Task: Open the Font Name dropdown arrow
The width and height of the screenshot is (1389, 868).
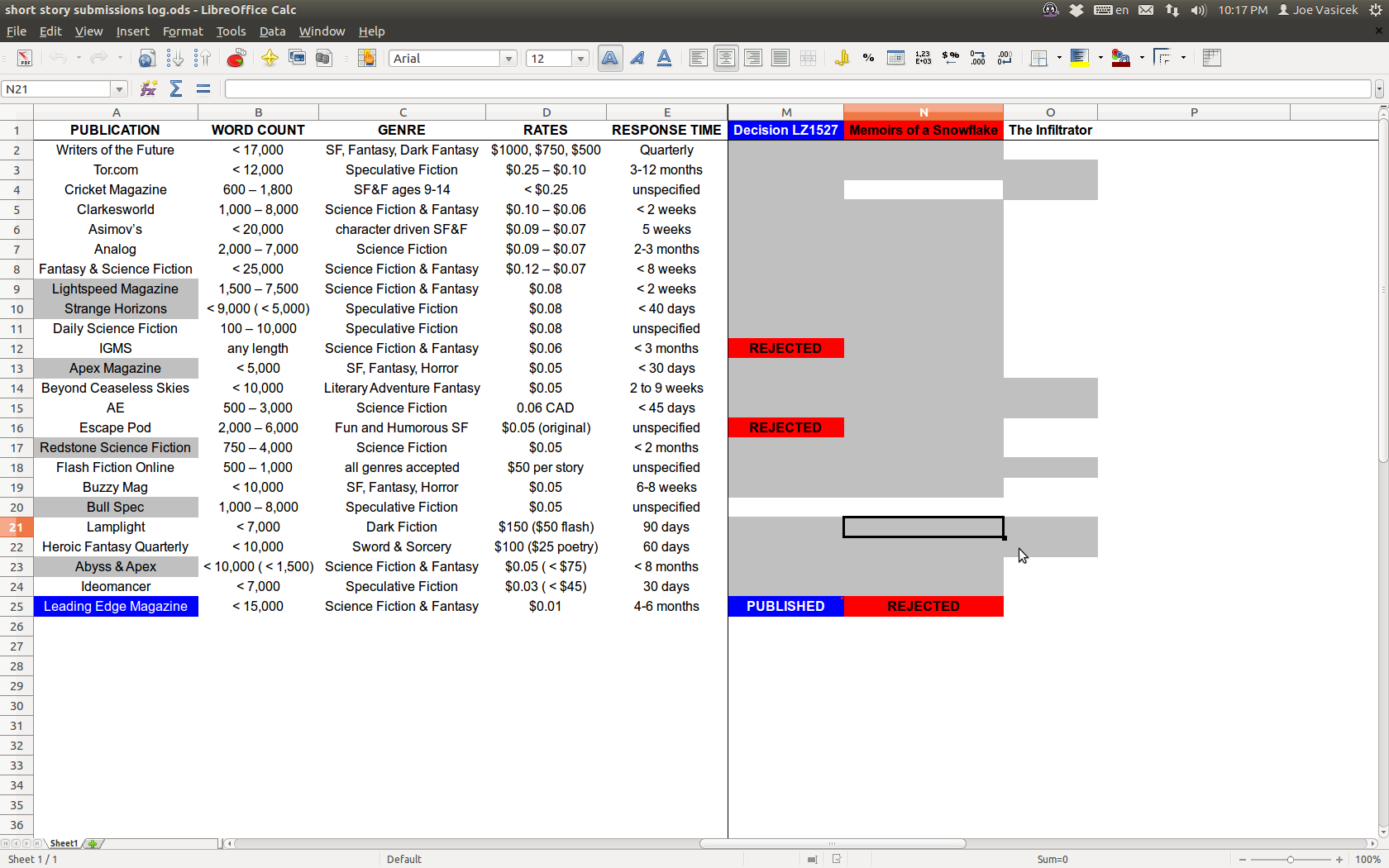Action: point(509,59)
